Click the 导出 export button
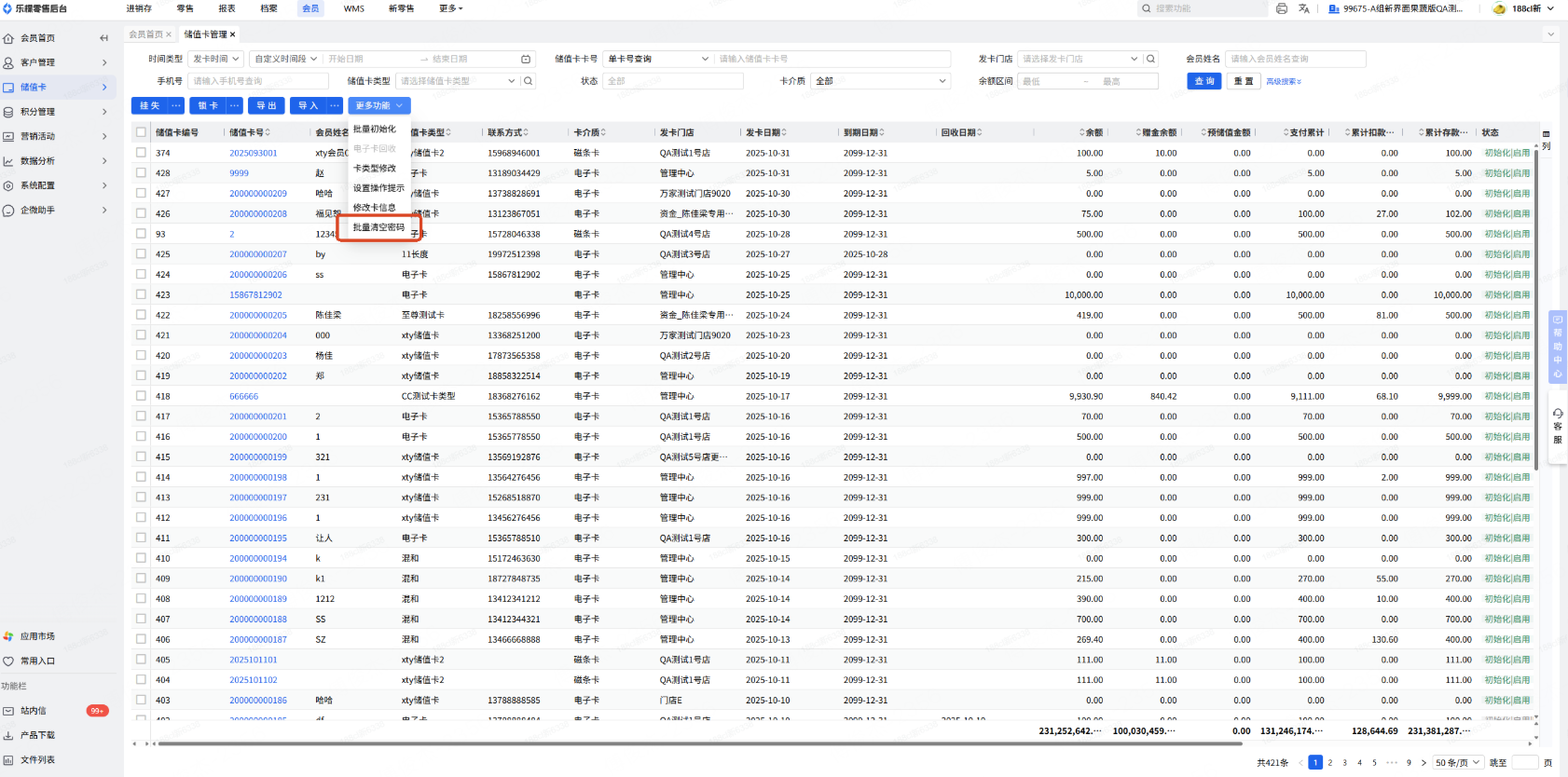1568x777 pixels. pos(267,106)
